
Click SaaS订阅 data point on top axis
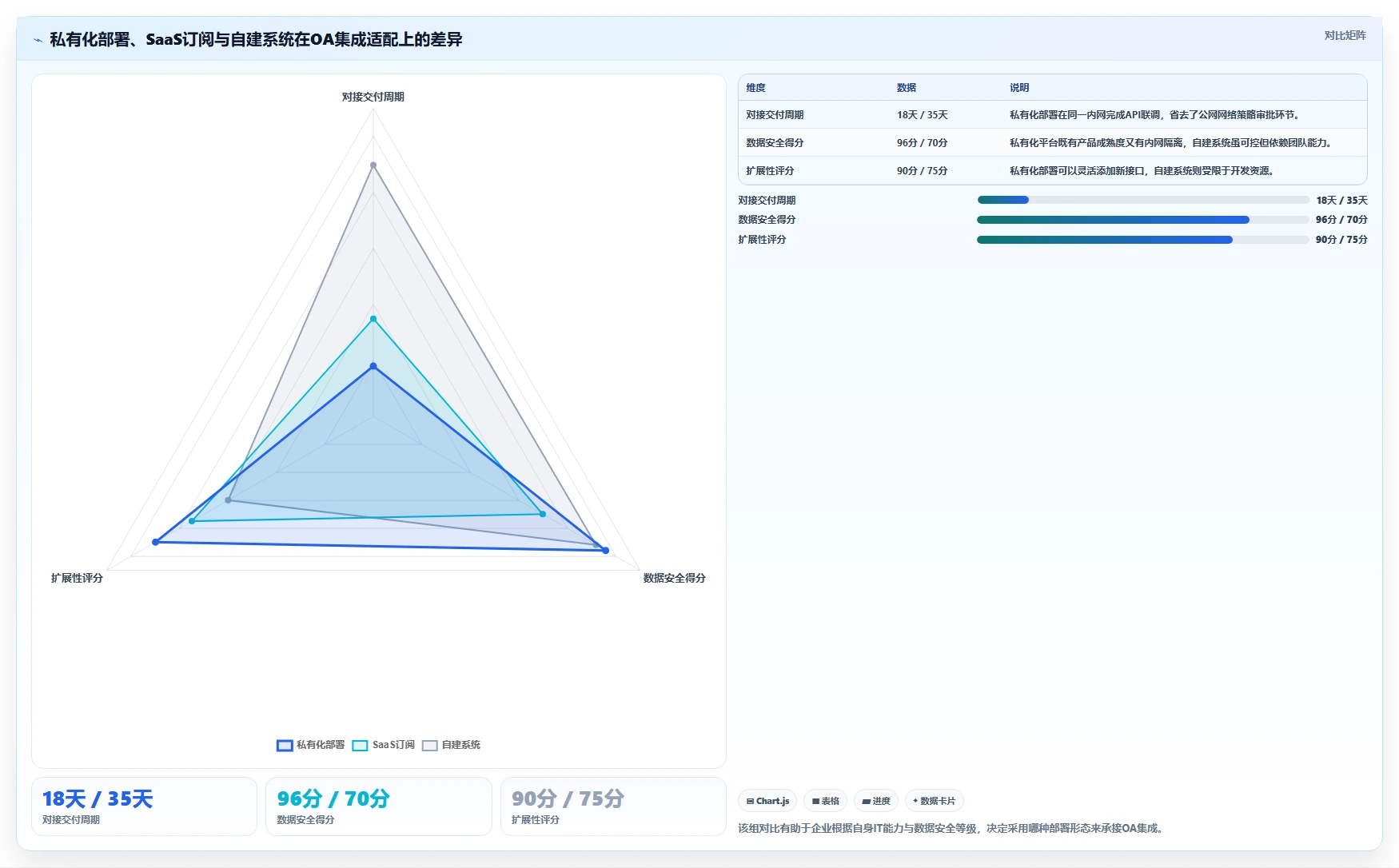click(x=373, y=319)
